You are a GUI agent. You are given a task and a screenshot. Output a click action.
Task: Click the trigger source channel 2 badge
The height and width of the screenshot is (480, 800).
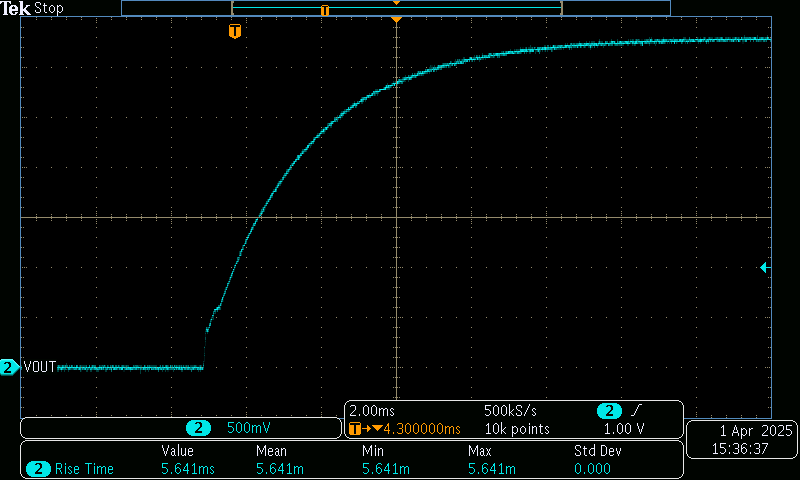(609, 411)
